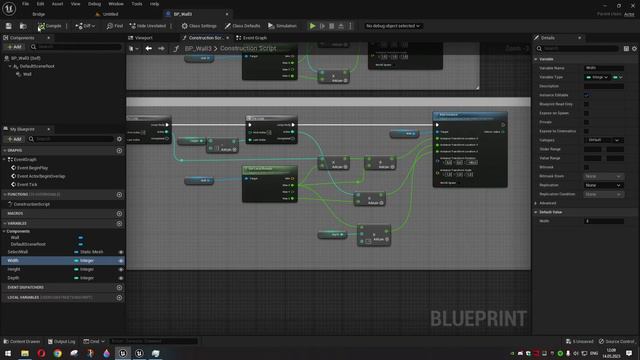Toggle Private checkbox
This screenshot has width=640, height=360.
(587, 122)
